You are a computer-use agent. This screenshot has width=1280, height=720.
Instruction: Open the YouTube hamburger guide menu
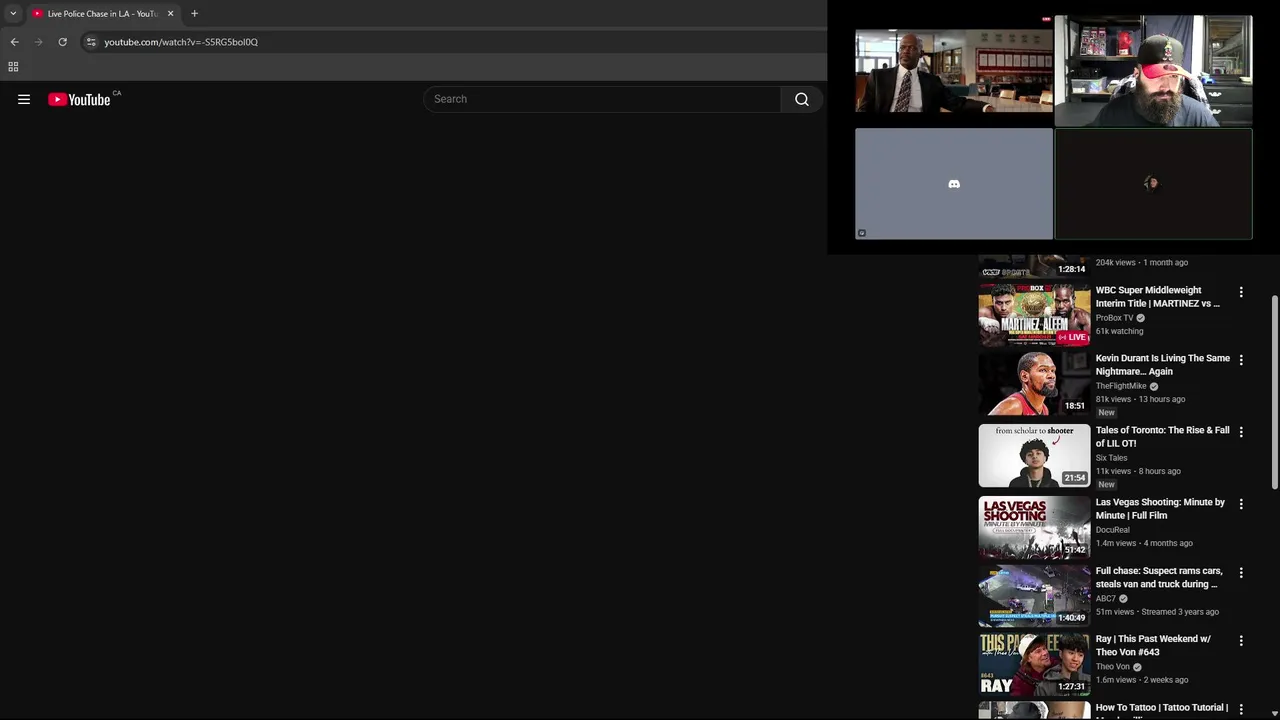tap(24, 99)
